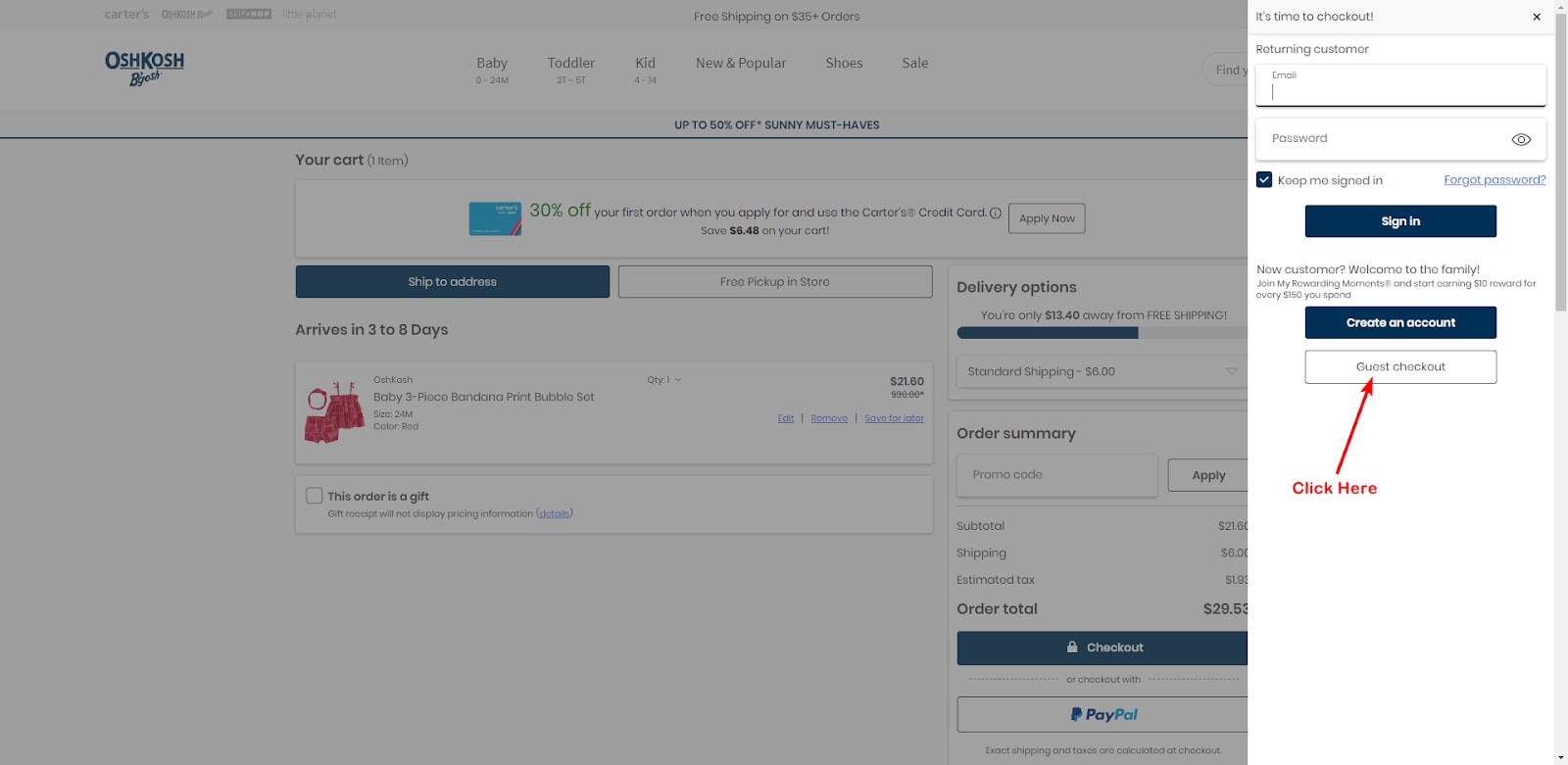Open the Shoes menu
Image resolution: width=1568 pixels, height=765 pixels.
click(844, 63)
